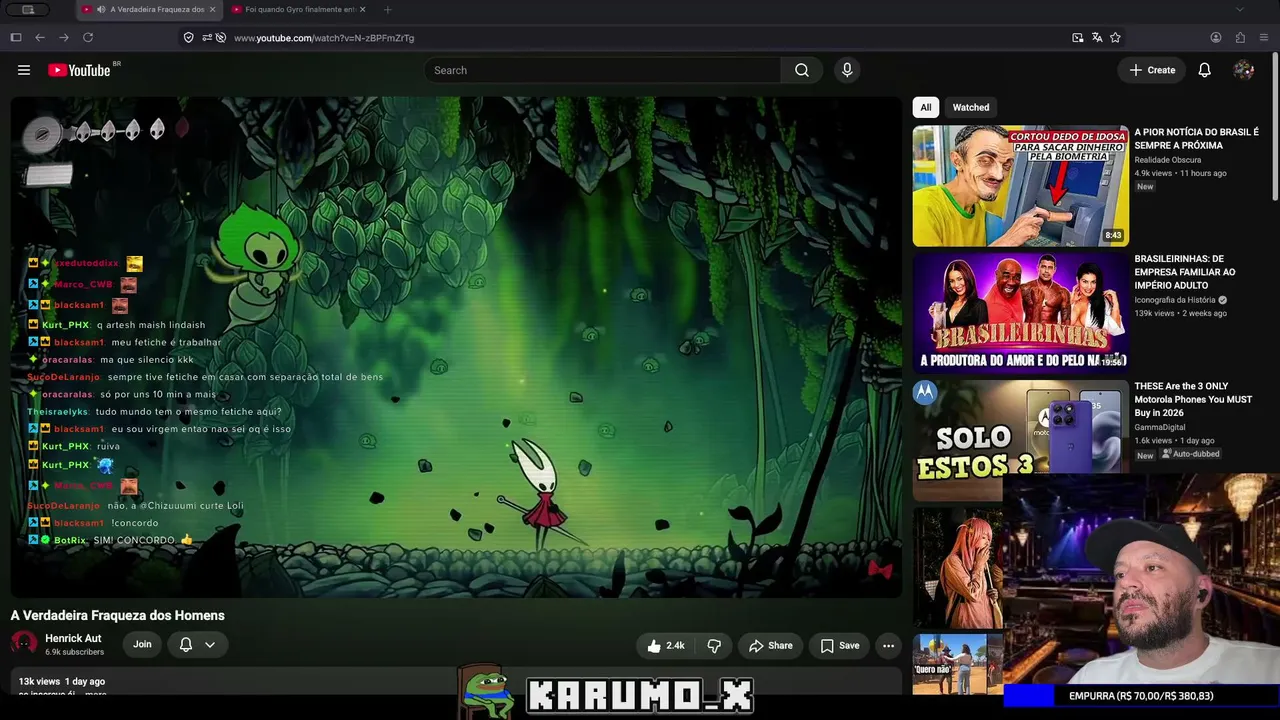Viewport: 1280px width, 720px height.
Task: Open the browser extensions puzzle icon
Action: point(1240,38)
